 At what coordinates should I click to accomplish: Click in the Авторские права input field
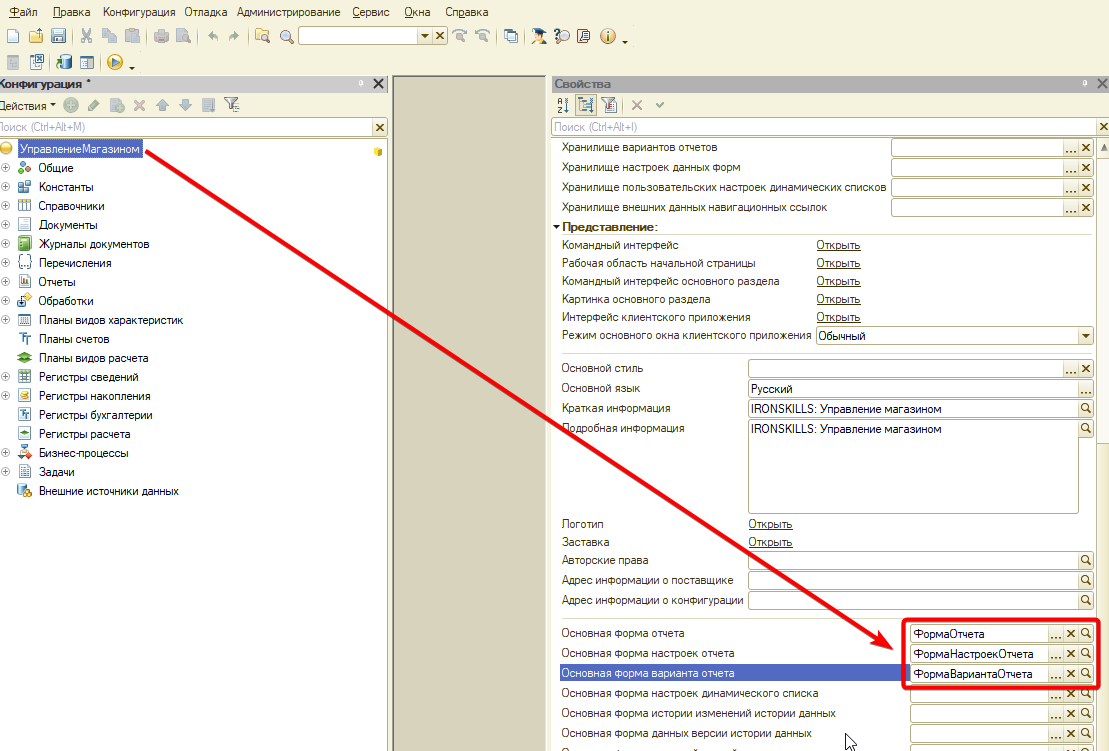coord(912,561)
